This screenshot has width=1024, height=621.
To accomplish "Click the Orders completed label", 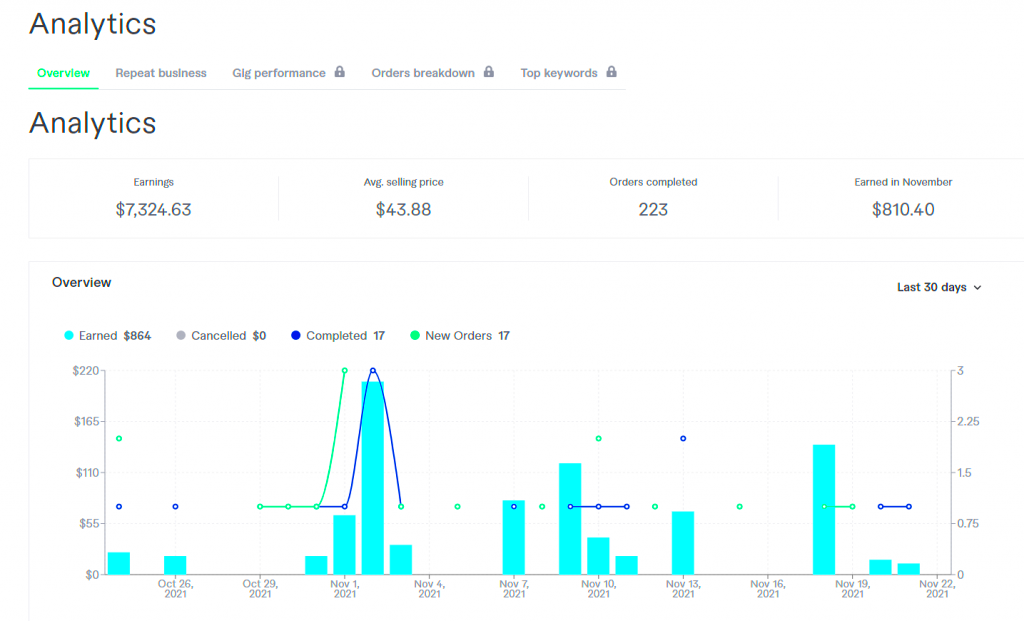I will pyautogui.click(x=653, y=182).
